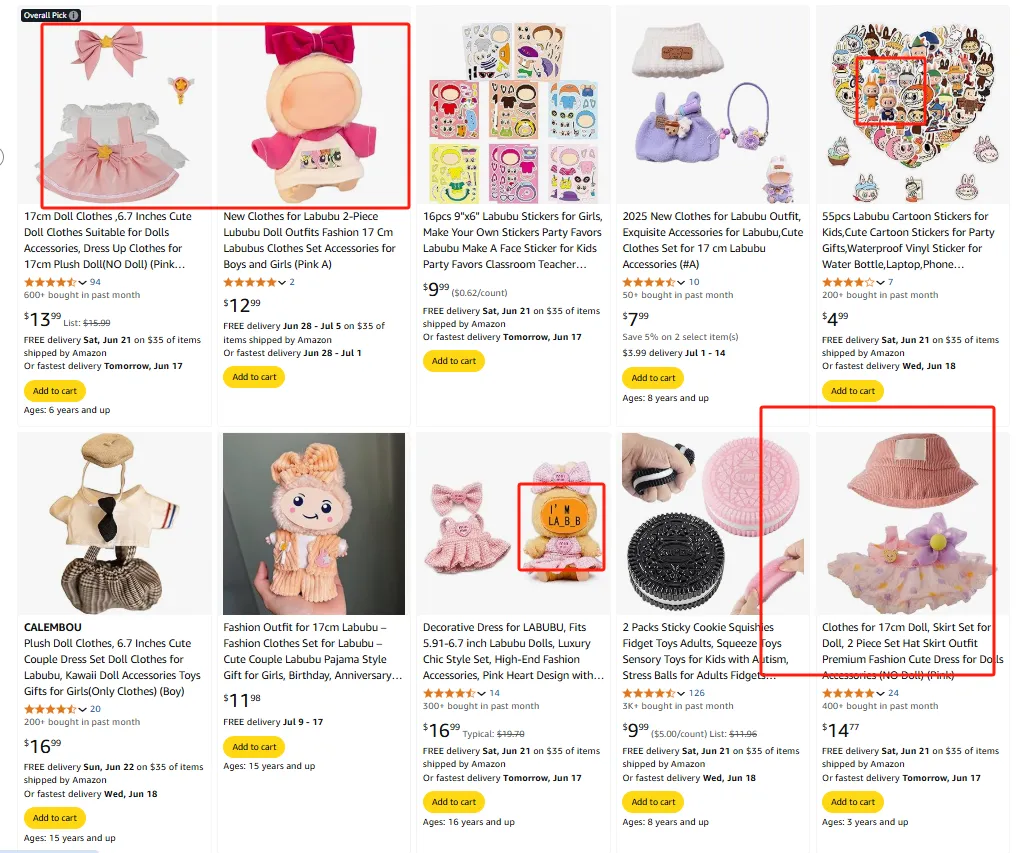Open rating breakdown for Cookie Squishies toys

(681, 693)
